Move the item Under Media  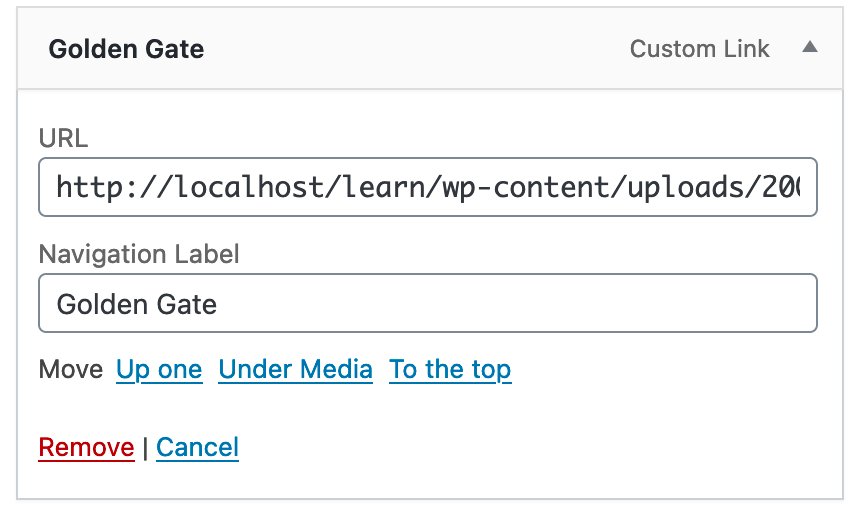(295, 370)
